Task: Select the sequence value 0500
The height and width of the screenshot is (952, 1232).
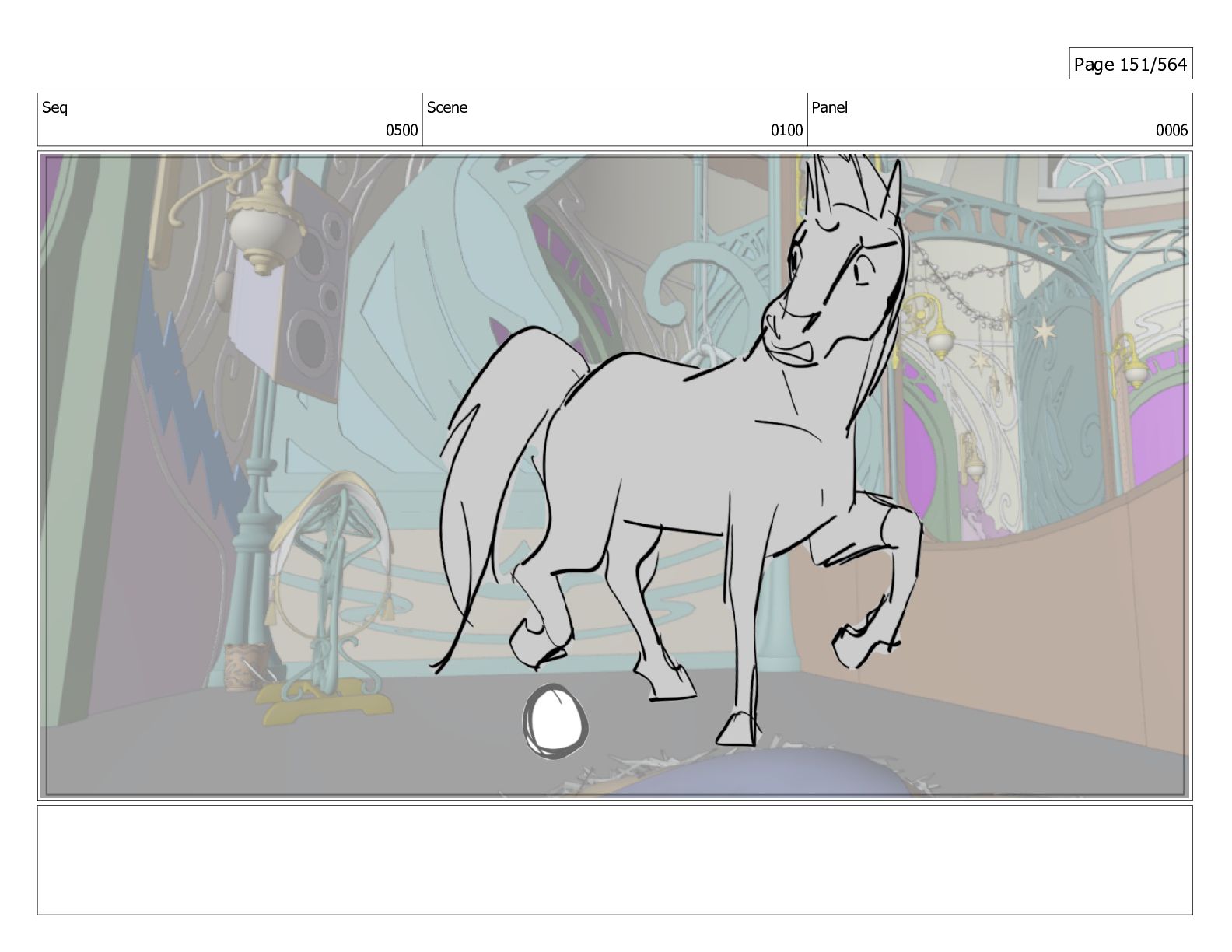Action: (x=402, y=131)
